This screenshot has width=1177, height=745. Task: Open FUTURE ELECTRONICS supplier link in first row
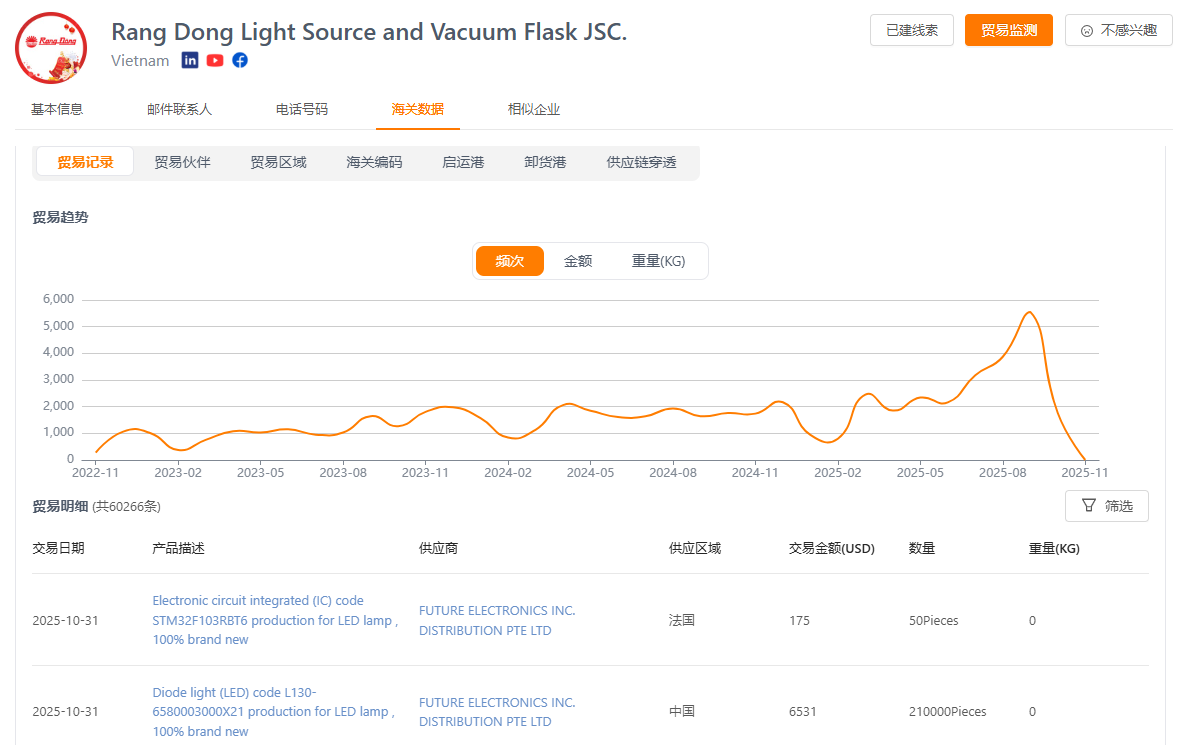[x=497, y=620]
